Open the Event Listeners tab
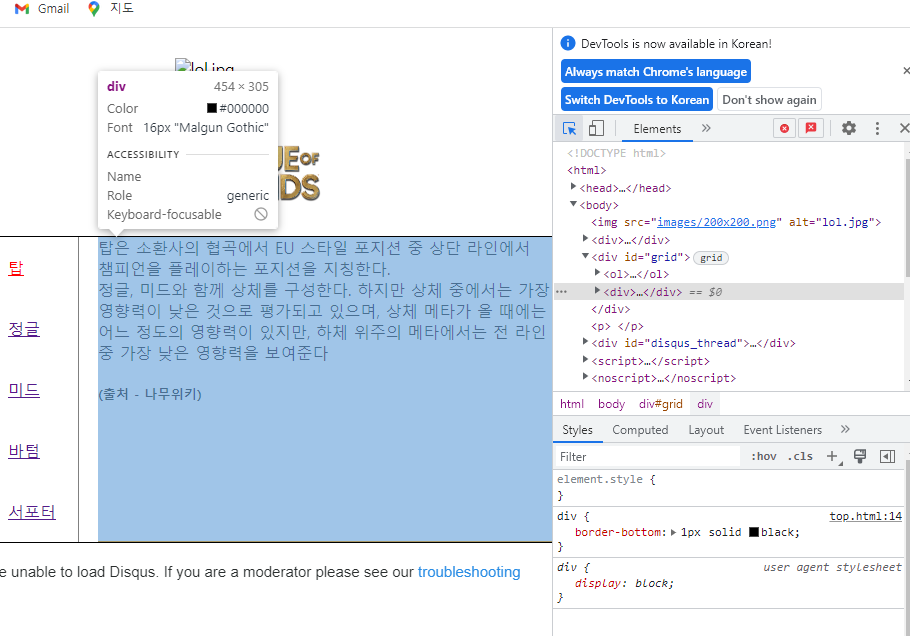The width and height of the screenshot is (910, 636). pos(782,430)
